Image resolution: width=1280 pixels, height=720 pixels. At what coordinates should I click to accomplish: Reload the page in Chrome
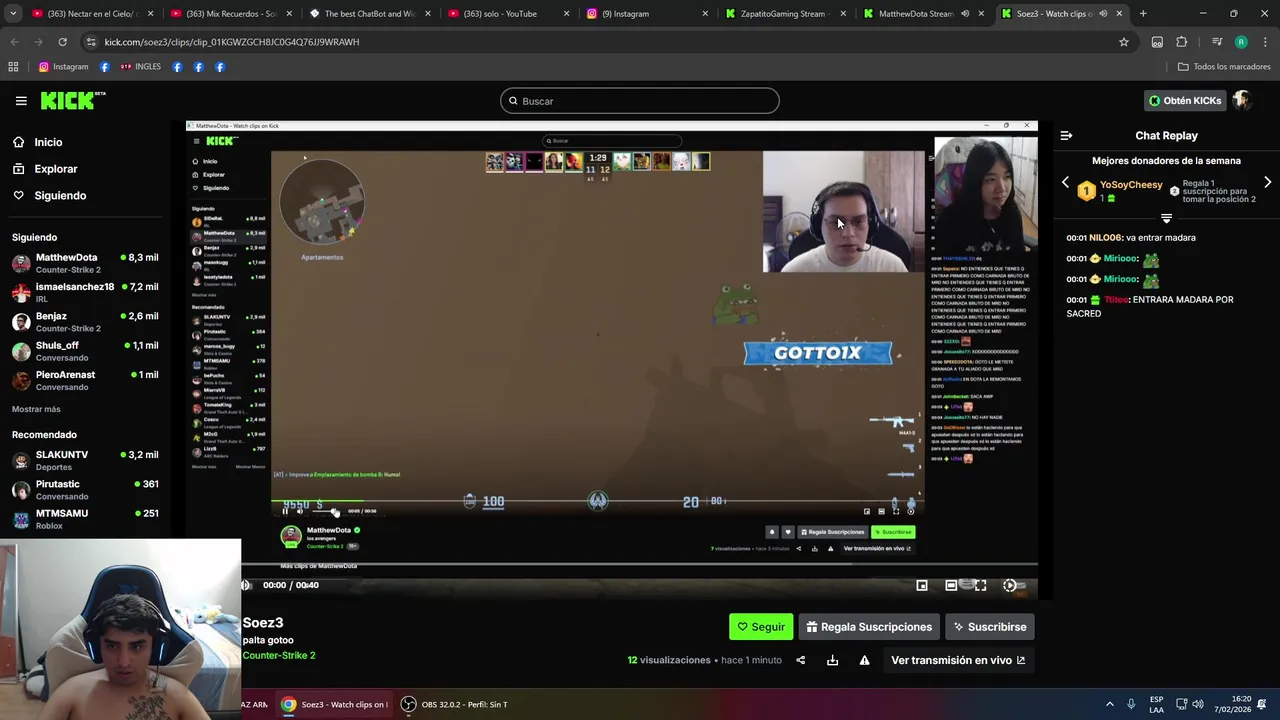click(62, 42)
